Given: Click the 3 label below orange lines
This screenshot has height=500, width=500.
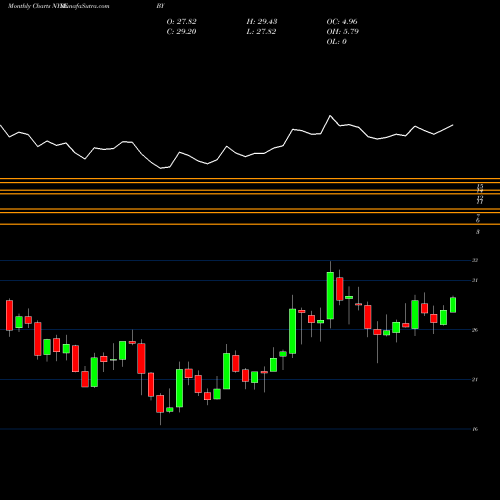Looking at the screenshot, I should [x=478, y=232].
